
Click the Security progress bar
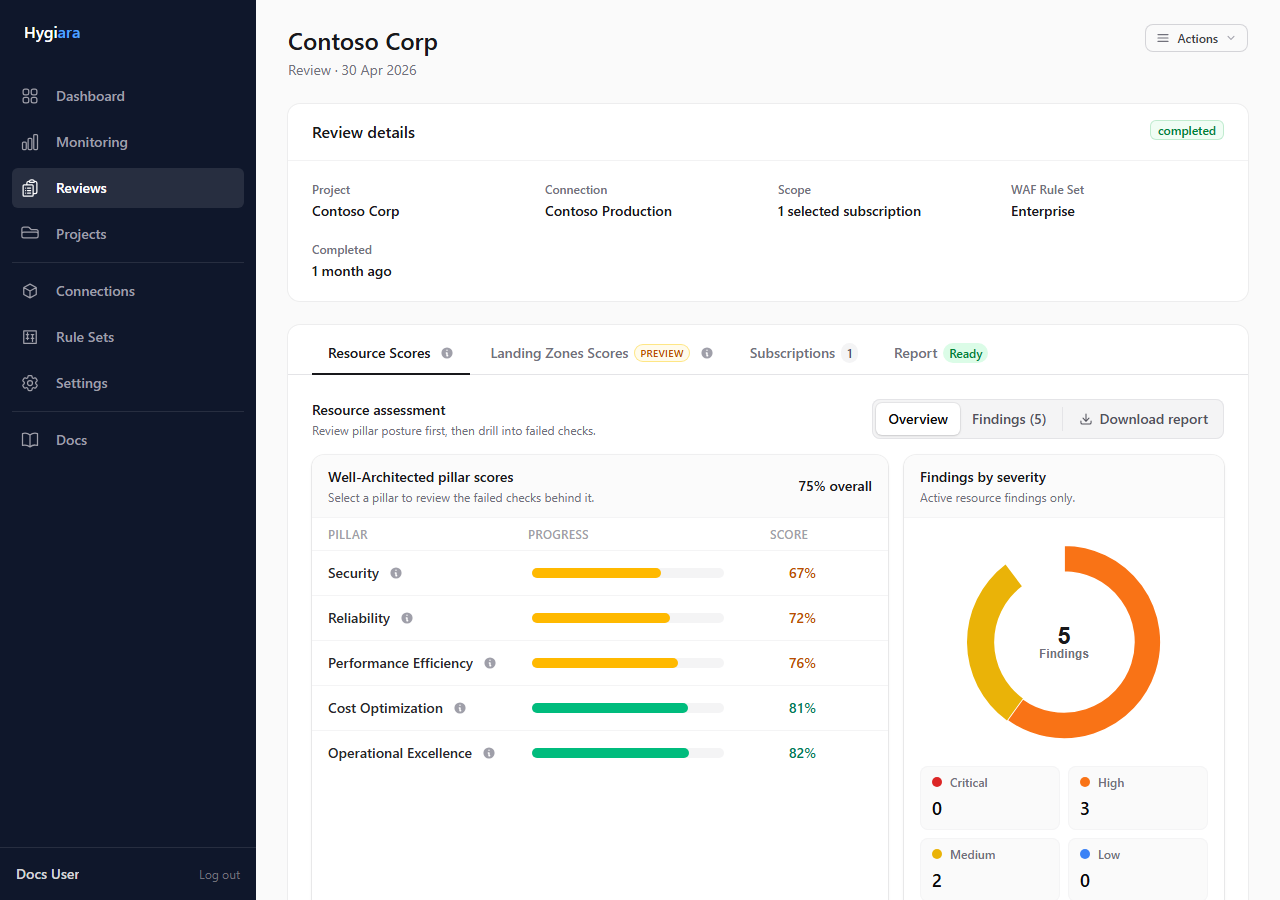[628, 573]
